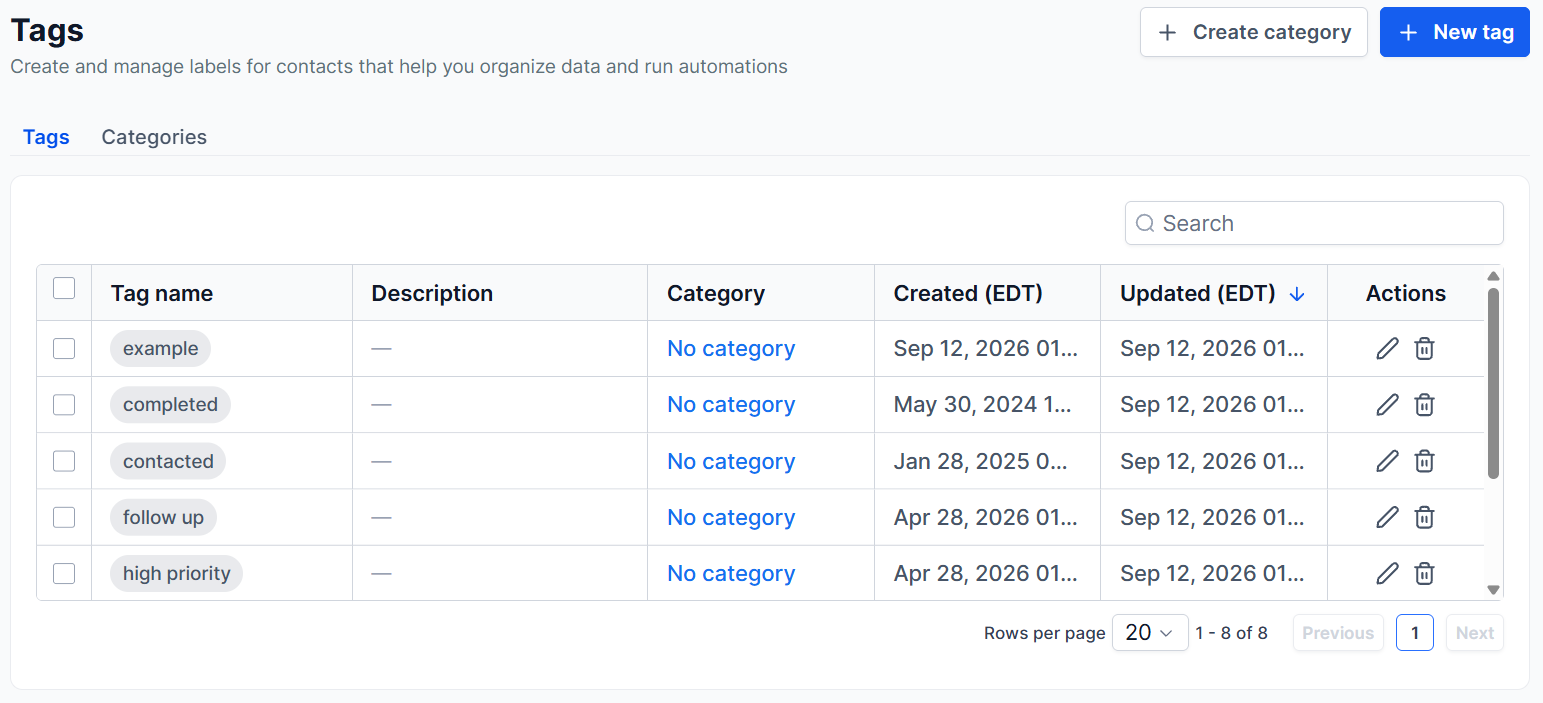Click the sort arrow in Updated (EDT) header
This screenshot has width=1543, height=703.
click(x=1297, y=294)
